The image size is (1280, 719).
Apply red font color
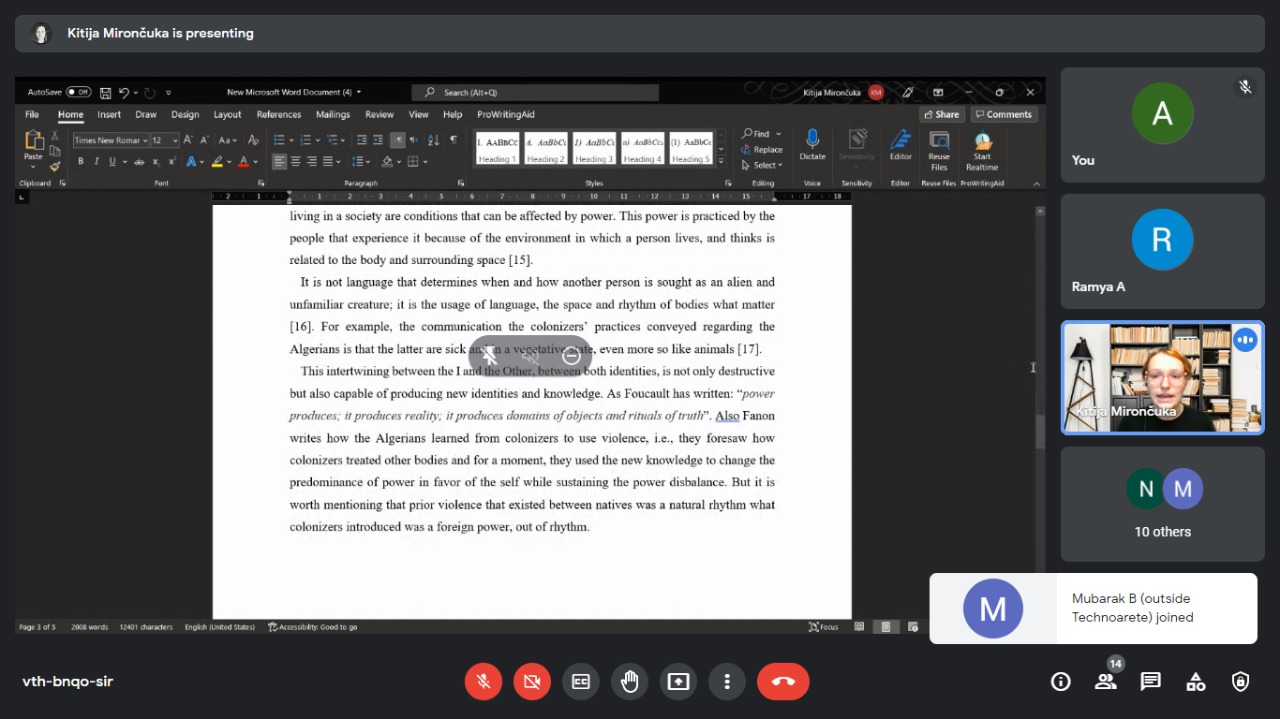[x=243, y=161]
